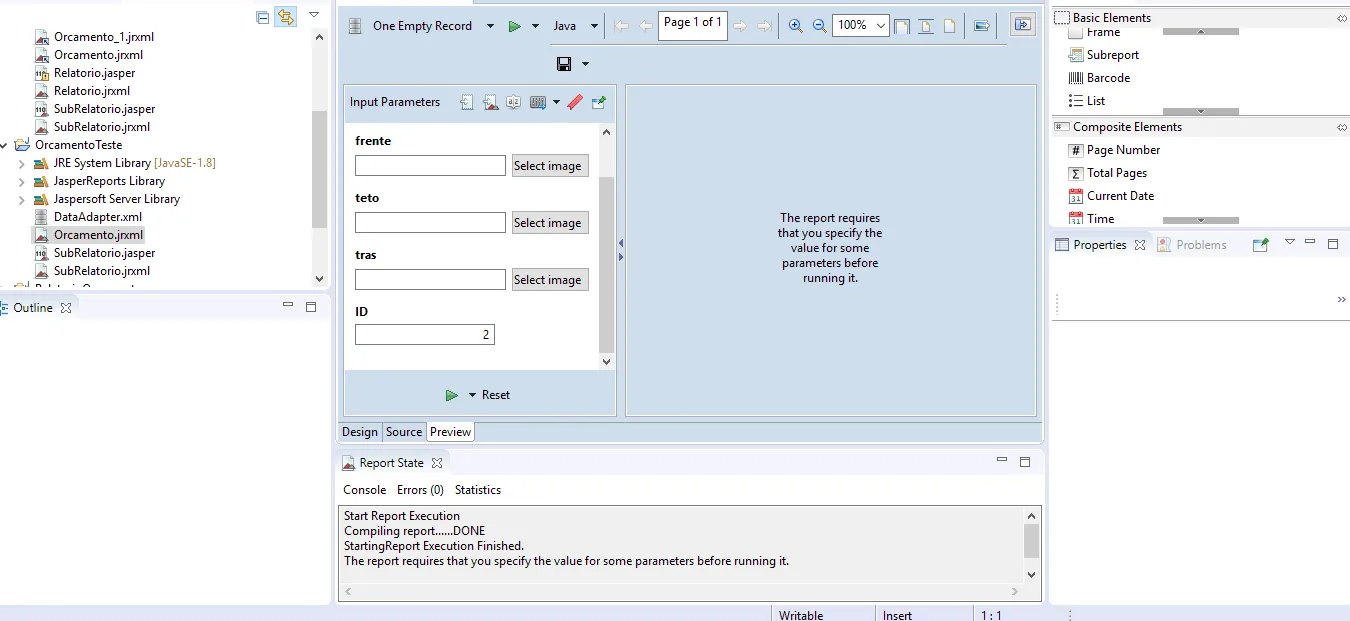Expand the Jaspersoft Server Library node
The height and width of the screenshot is (621, 1350).
tap(21, 199)
